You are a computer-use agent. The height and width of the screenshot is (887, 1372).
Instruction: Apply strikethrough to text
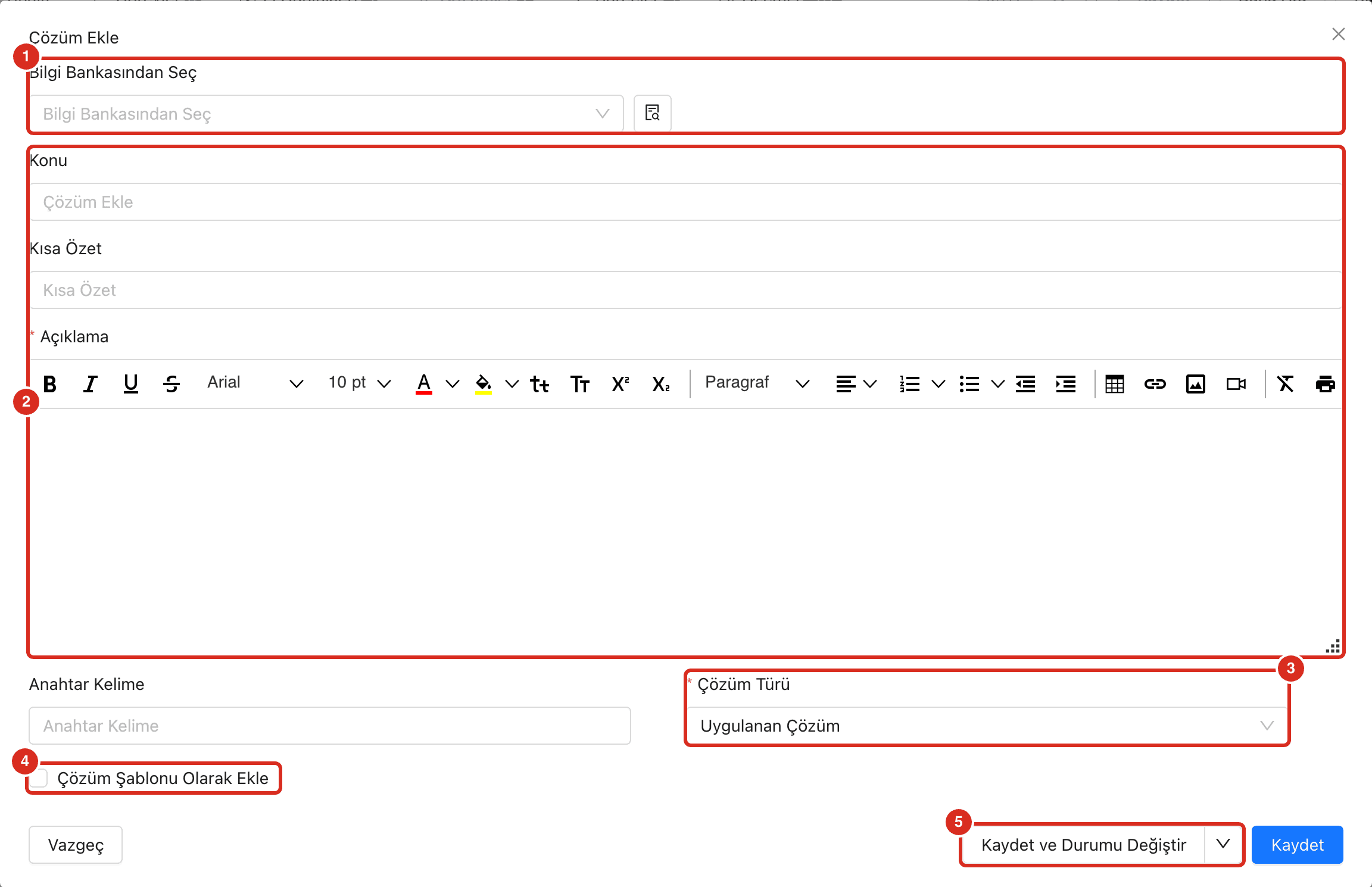[171, 384]
